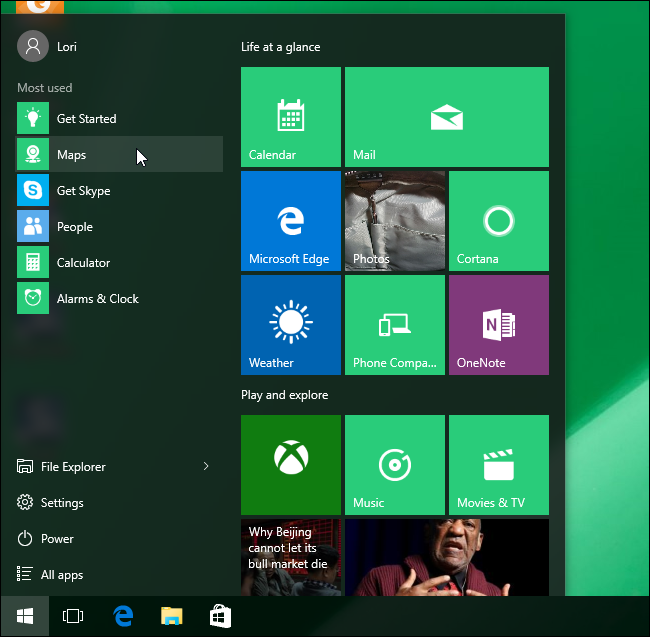650x637 pixels.
Task: Open the news tile showing a man in a red cardigan
Action: (447, 557)
